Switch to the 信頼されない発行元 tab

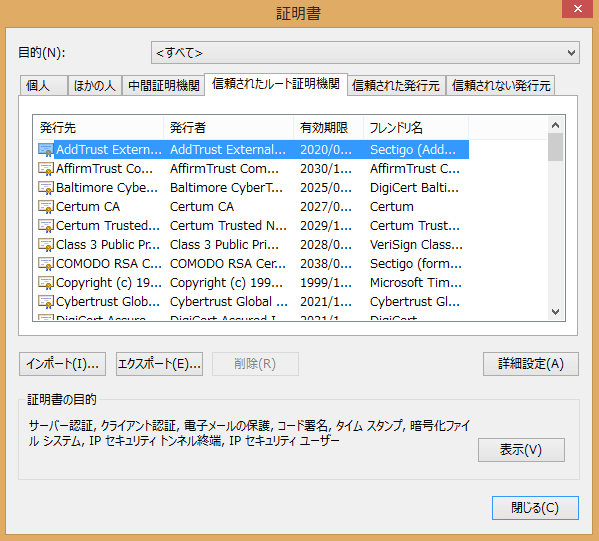pyautogui.click(x=501, y=86)
